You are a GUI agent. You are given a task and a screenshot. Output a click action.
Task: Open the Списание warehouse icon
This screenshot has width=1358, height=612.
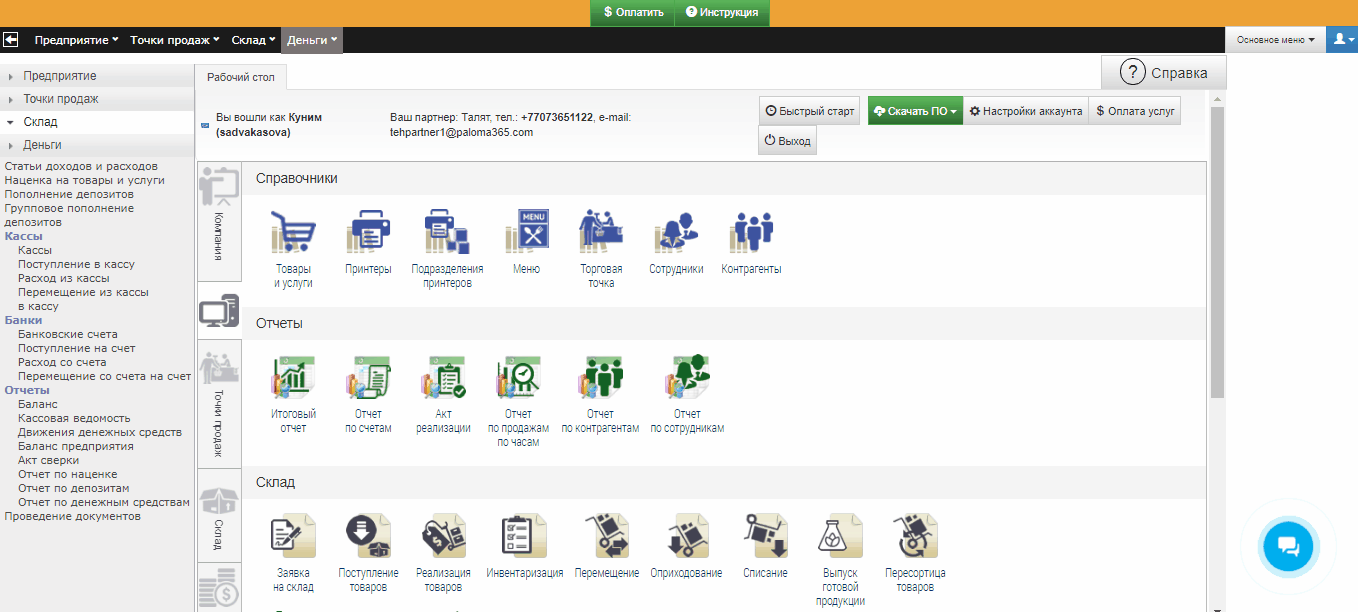(765, 537)
